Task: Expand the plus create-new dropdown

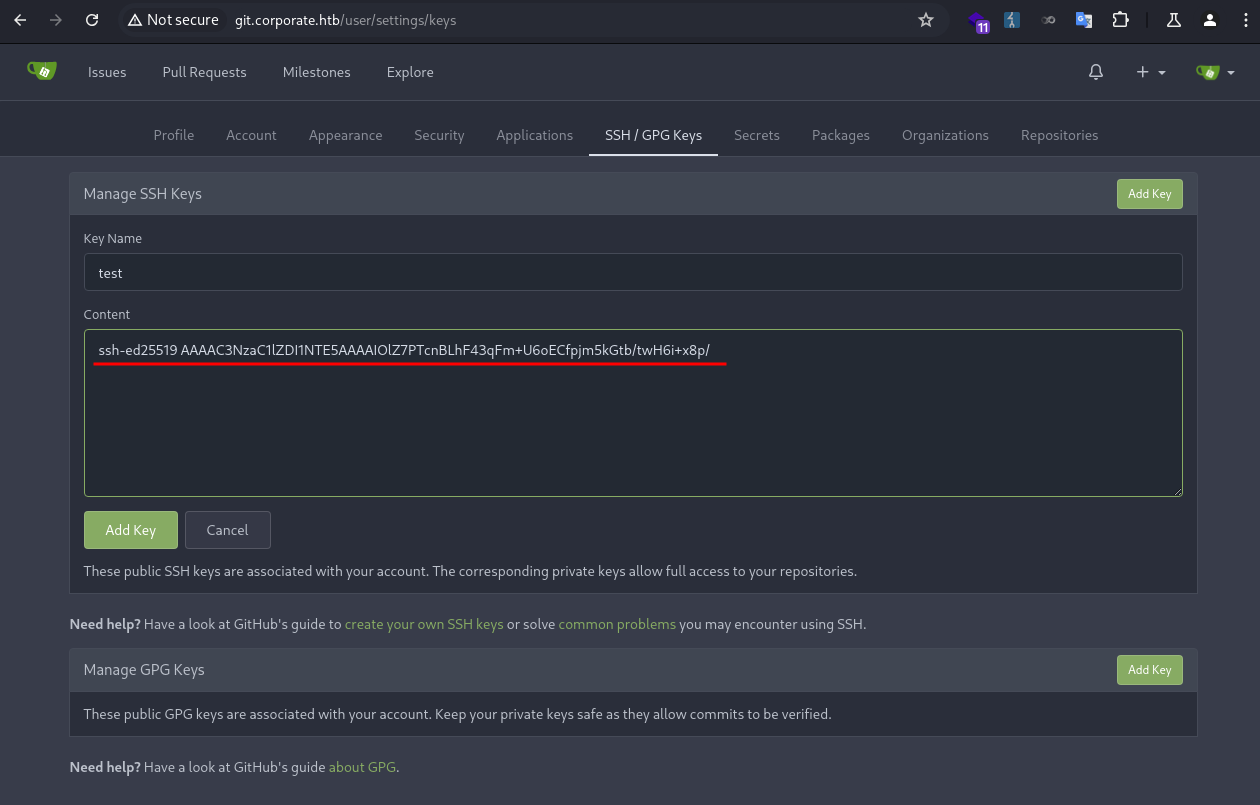Action: [1151, 72]
